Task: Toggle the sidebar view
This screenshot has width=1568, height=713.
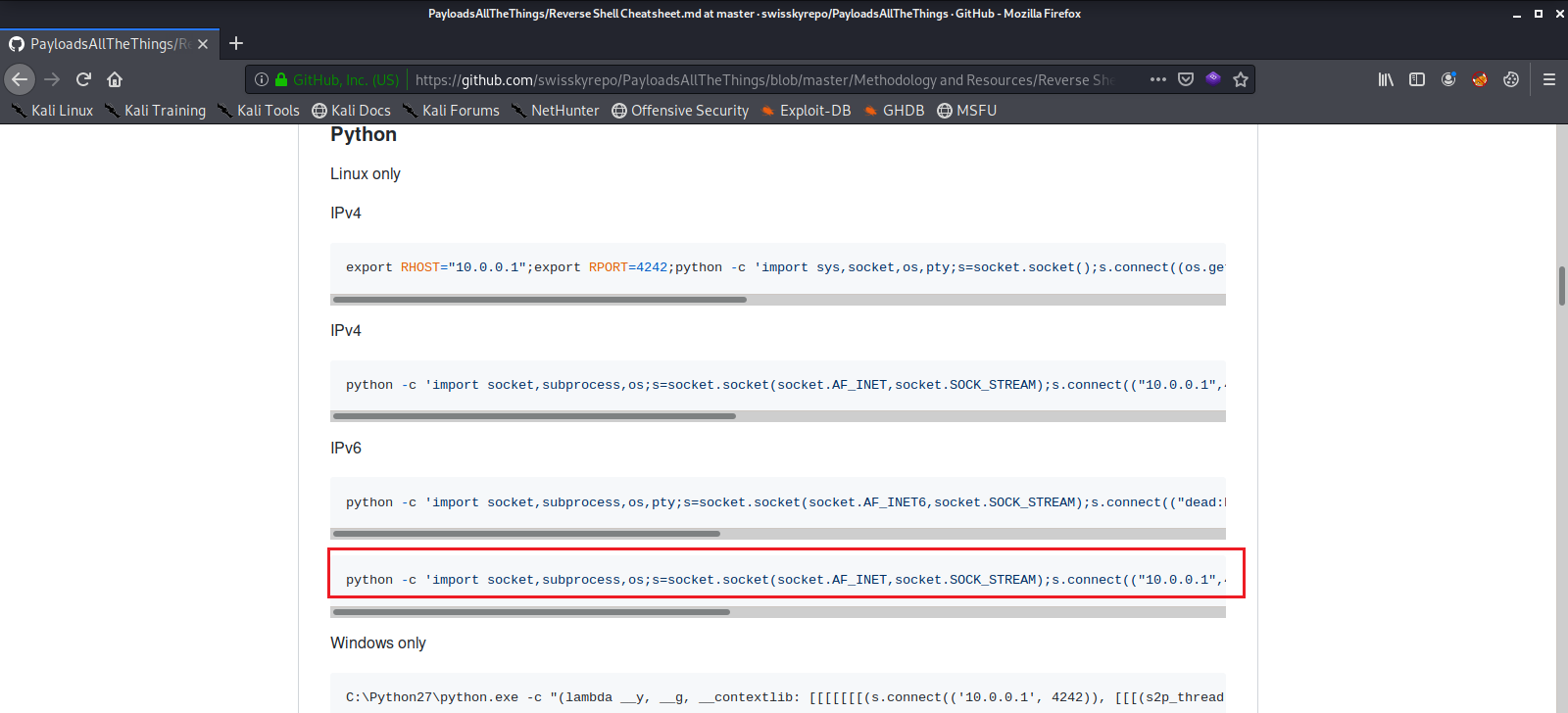Action: [1417, 79]
